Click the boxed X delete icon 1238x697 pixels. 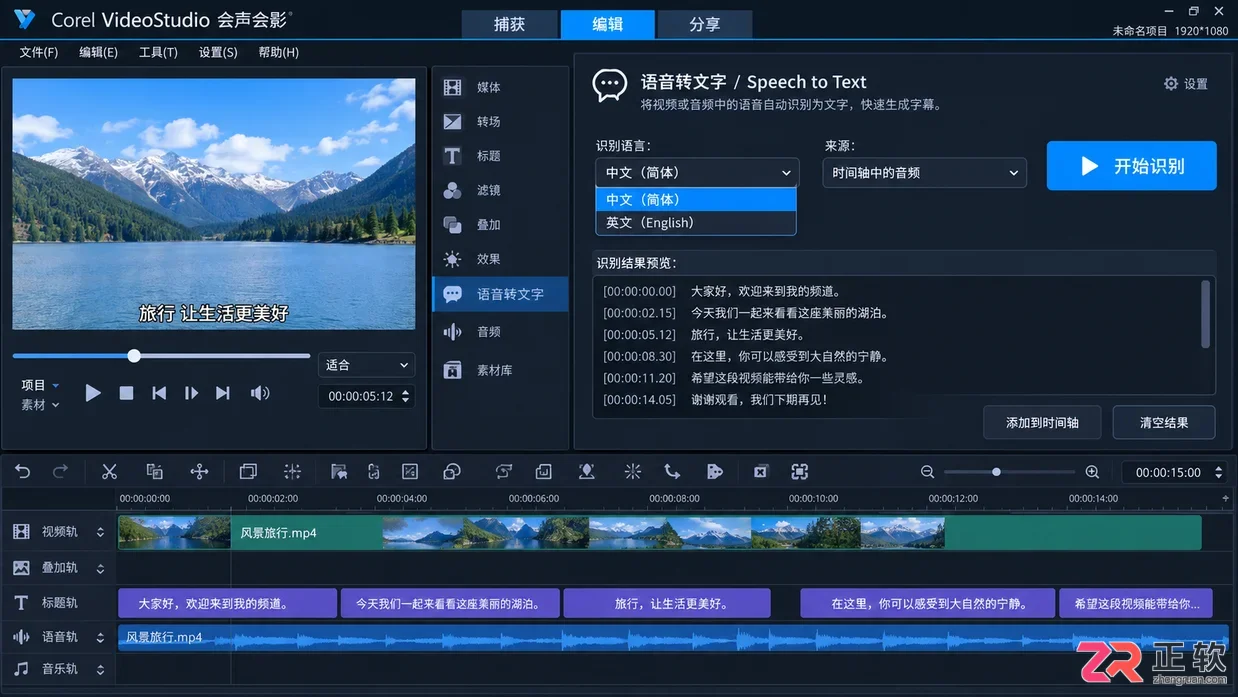click(x=760, y=472)
